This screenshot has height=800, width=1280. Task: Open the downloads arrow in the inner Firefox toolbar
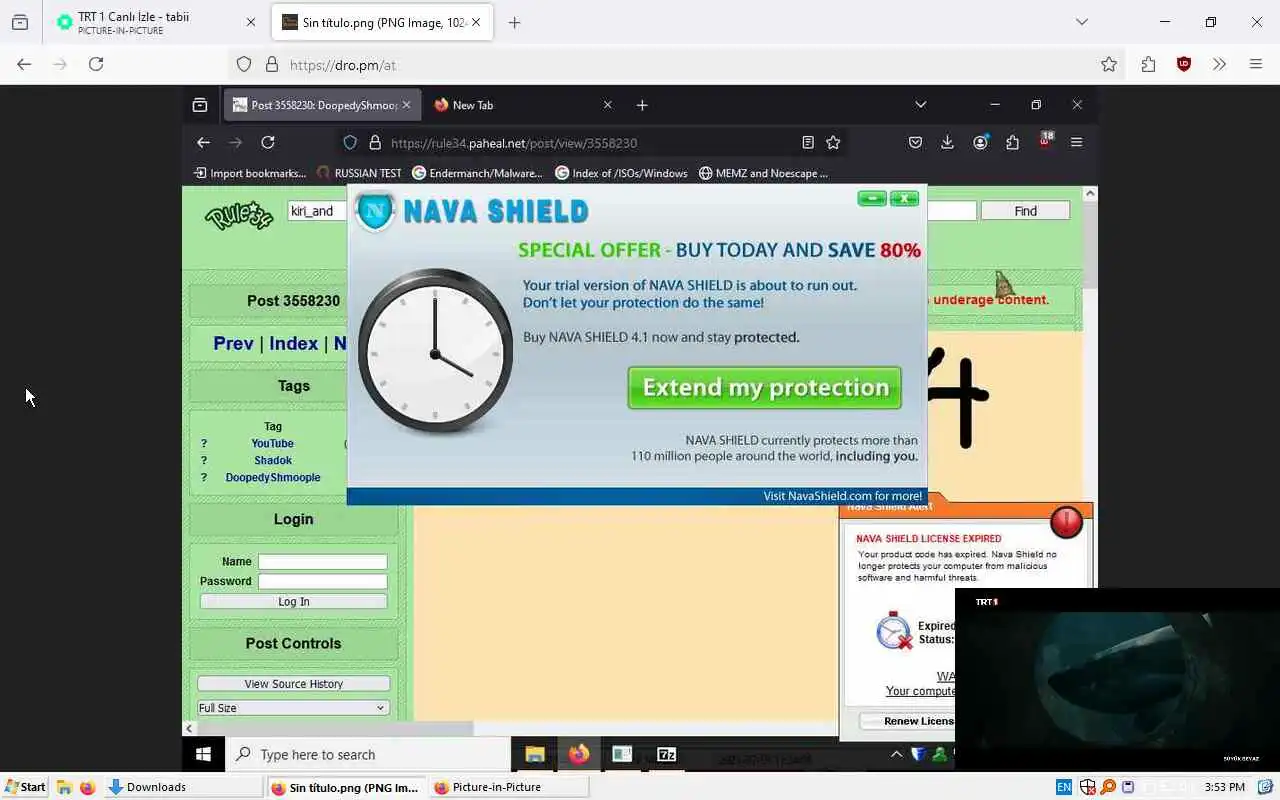coord(947,143)
